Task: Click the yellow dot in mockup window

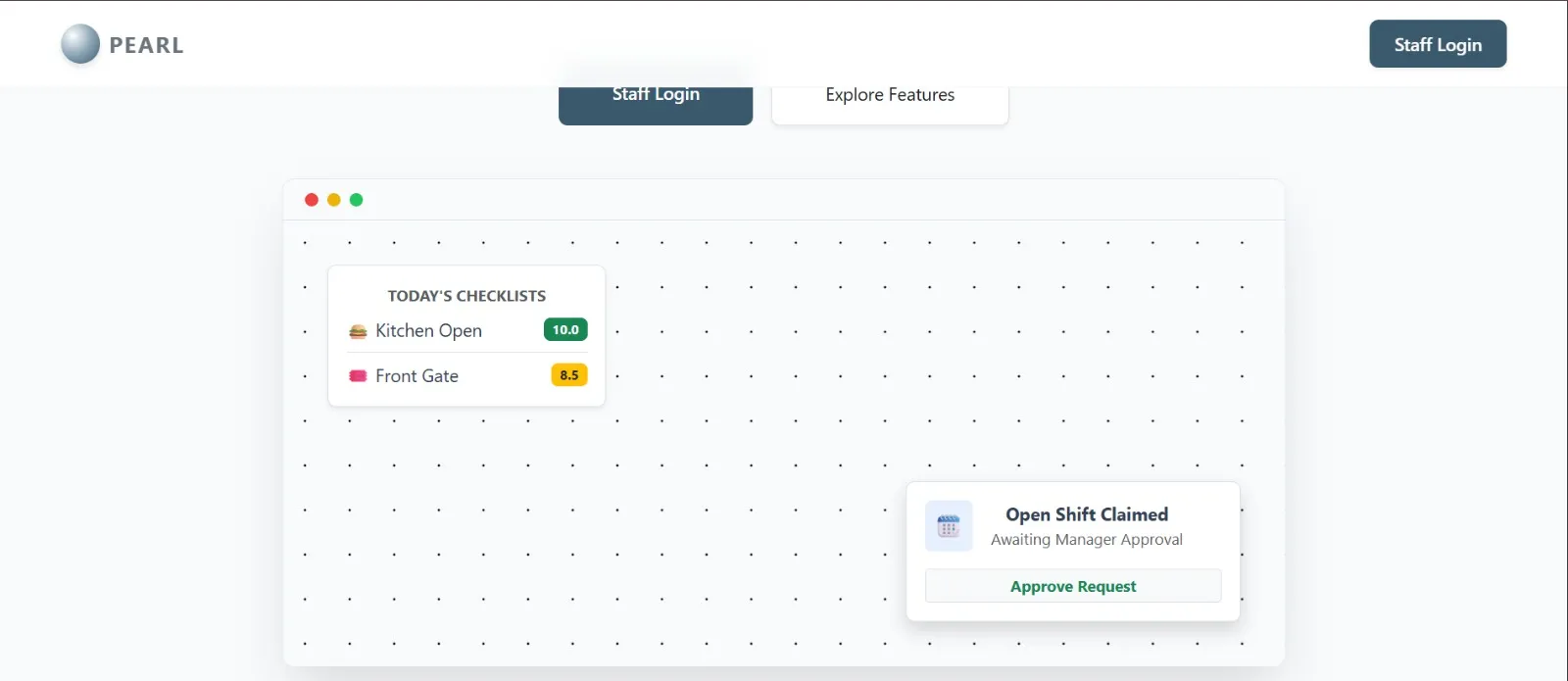Action: pos(334,200)
